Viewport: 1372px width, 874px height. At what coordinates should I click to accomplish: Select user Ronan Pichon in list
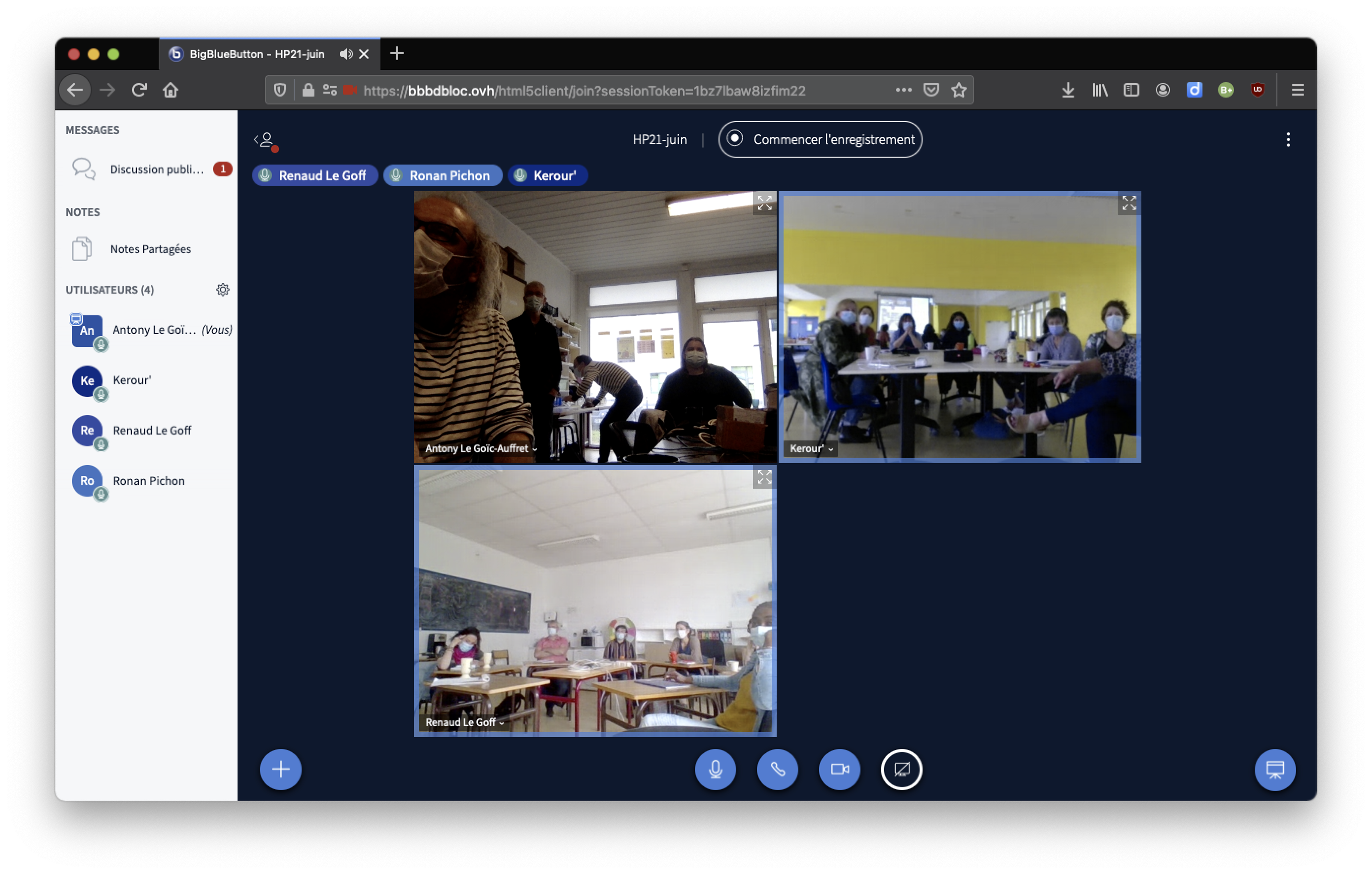click(x=148, y=480)
